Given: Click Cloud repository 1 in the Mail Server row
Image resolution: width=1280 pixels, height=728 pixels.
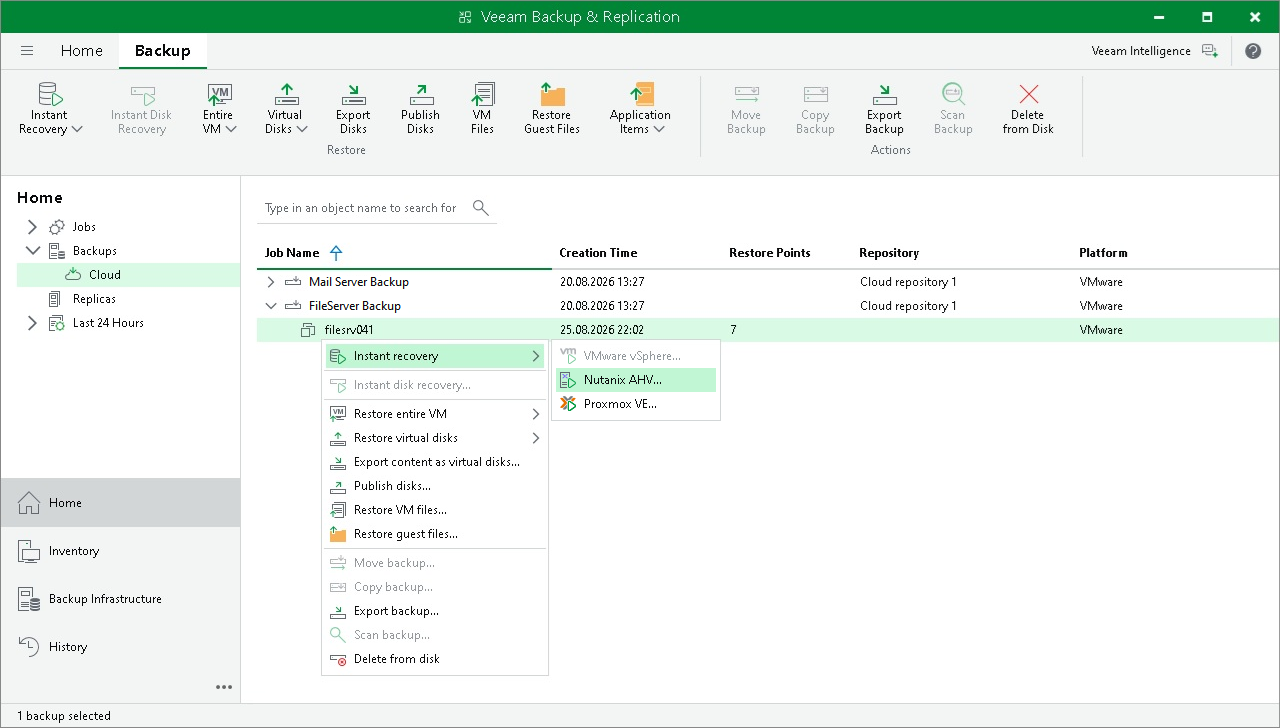Looking at the screenshot, I should click(908, 282).
